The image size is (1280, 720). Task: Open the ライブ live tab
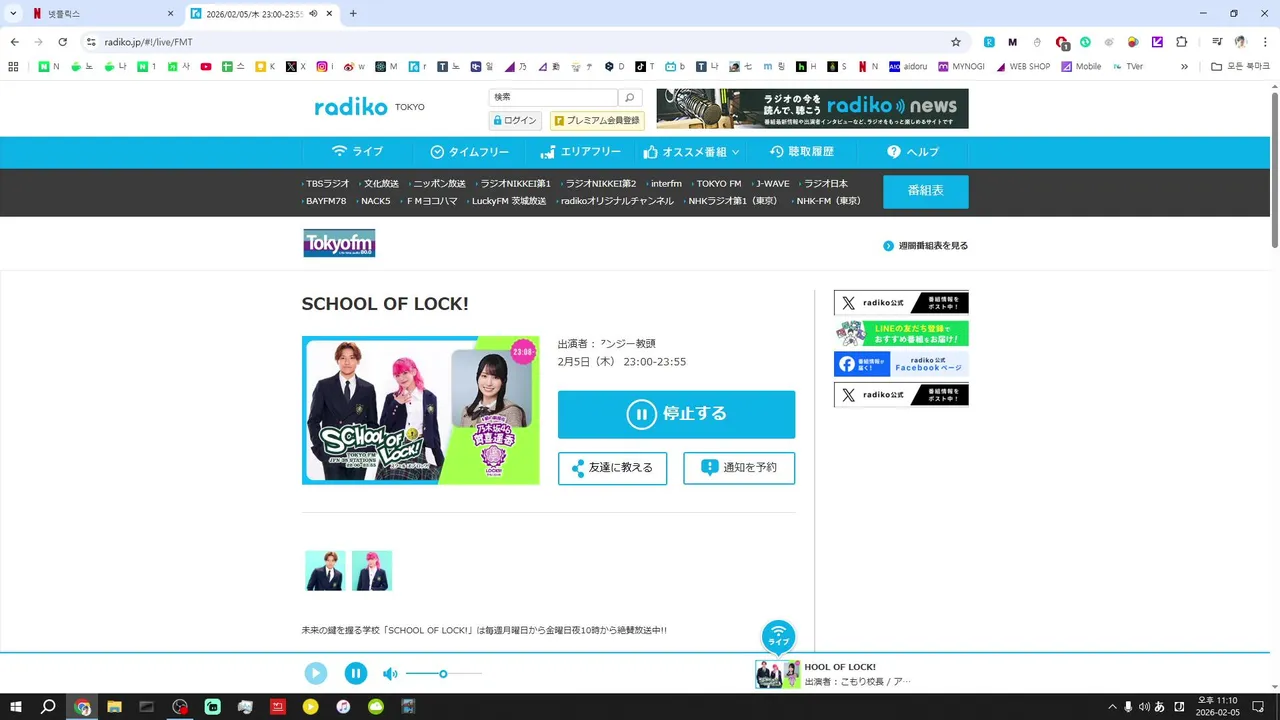(357, 152)
